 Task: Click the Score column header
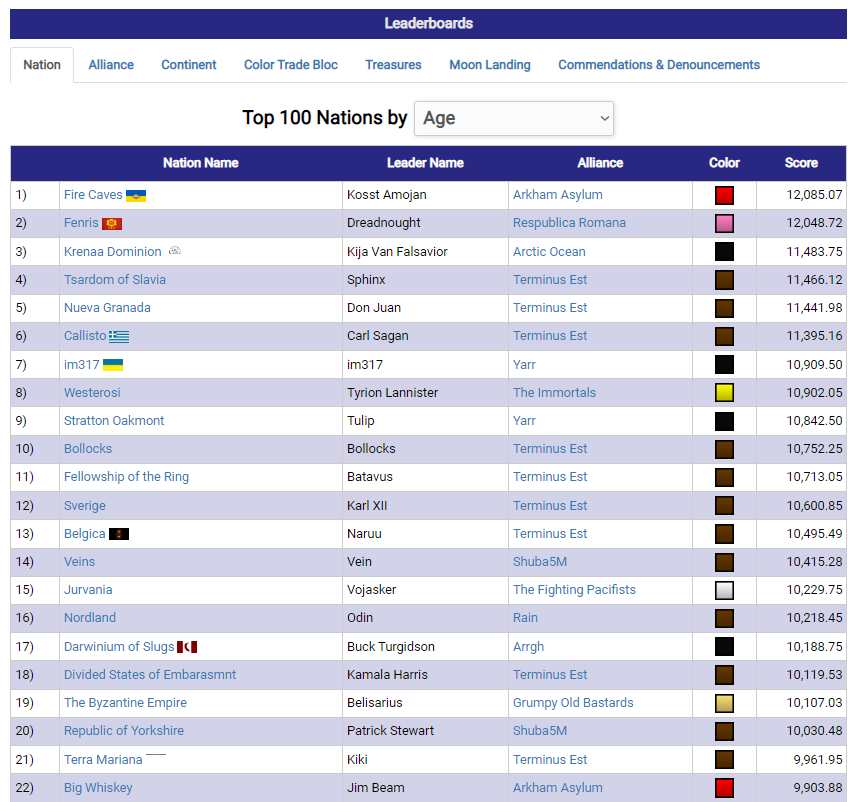(x=801, y=163)
